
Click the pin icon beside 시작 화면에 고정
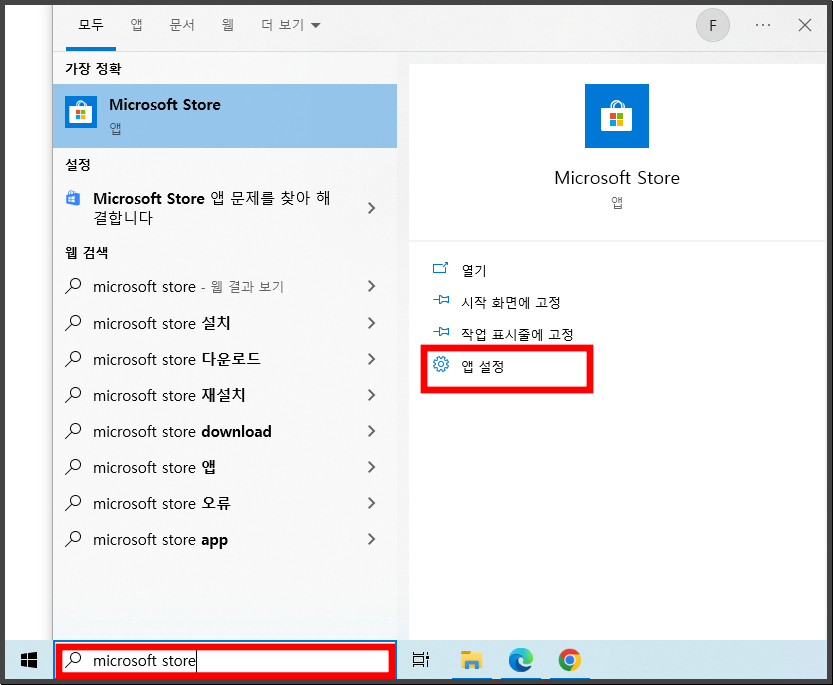pyautogui.click(x=441, y=300)
